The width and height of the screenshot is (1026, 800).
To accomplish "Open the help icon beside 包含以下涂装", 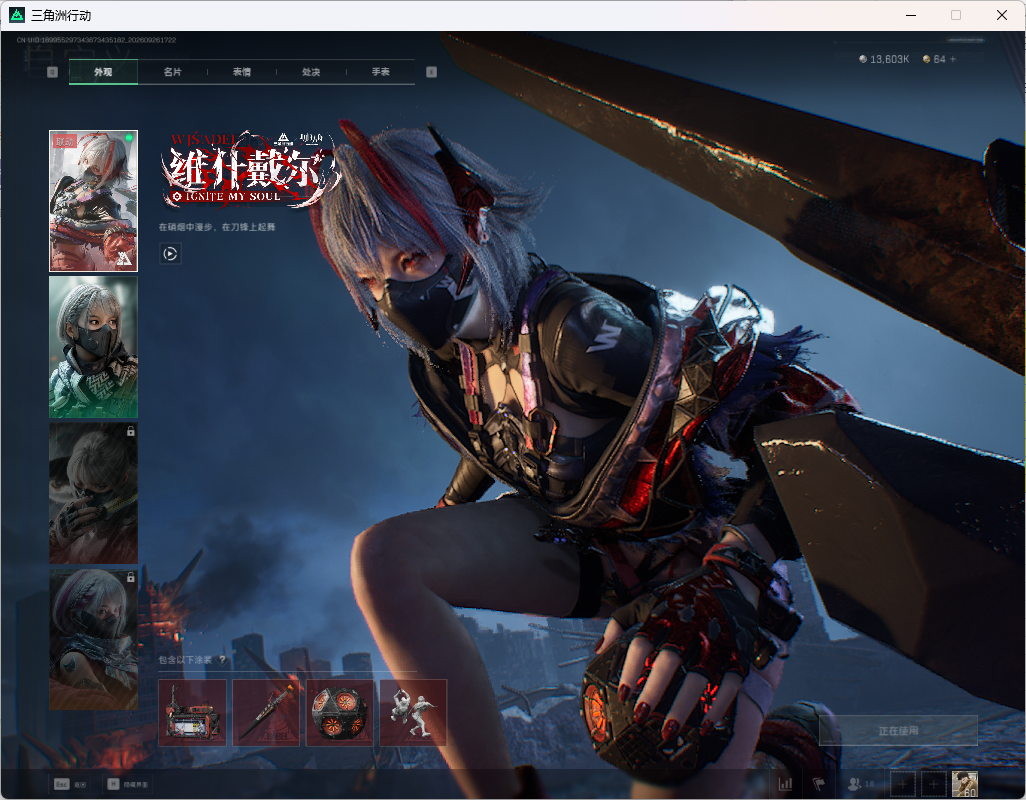I will [x=222, y=659].
